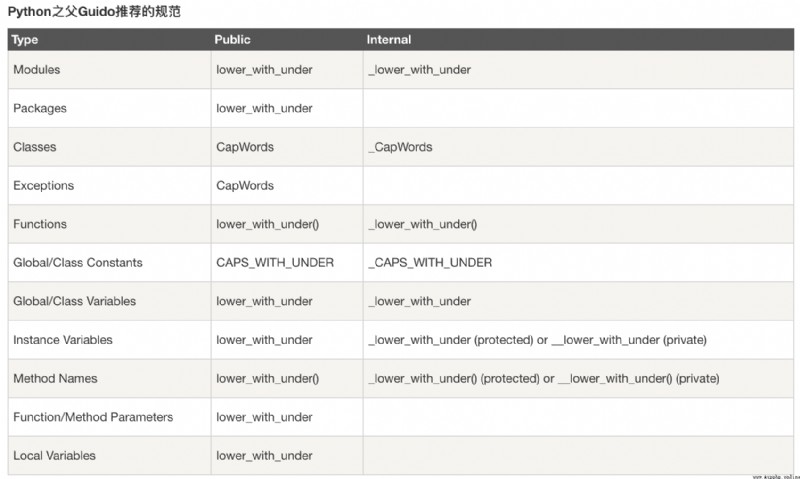Click the Type column header

pos(24,40)
